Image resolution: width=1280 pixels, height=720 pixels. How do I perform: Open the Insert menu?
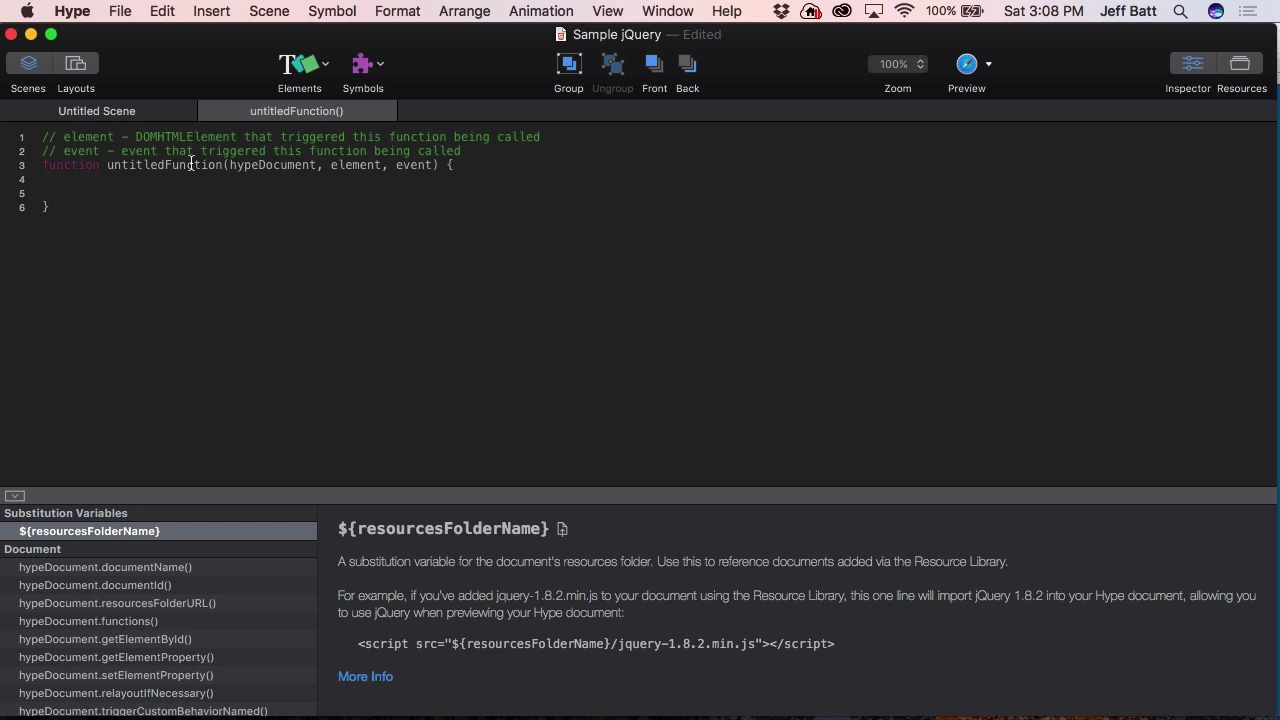point(211,11)
